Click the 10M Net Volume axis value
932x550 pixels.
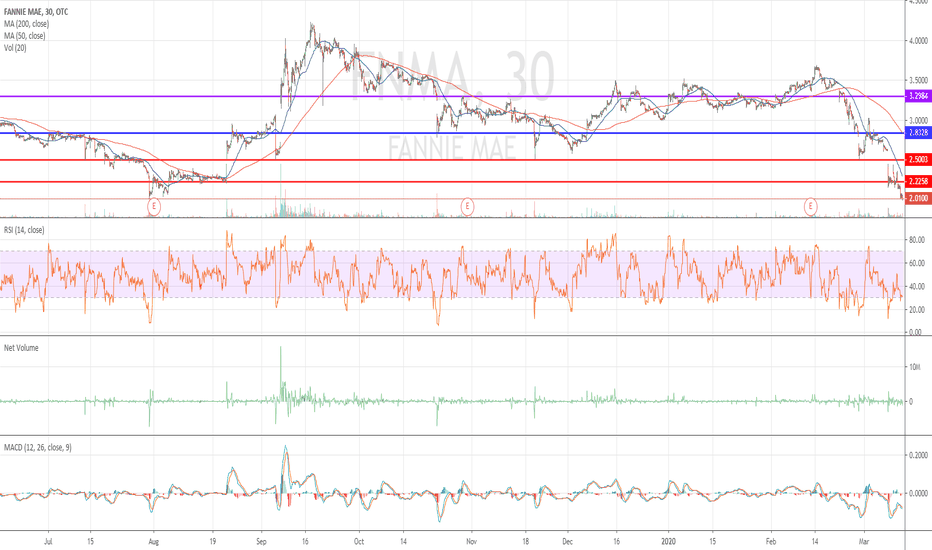pos(914,367)
